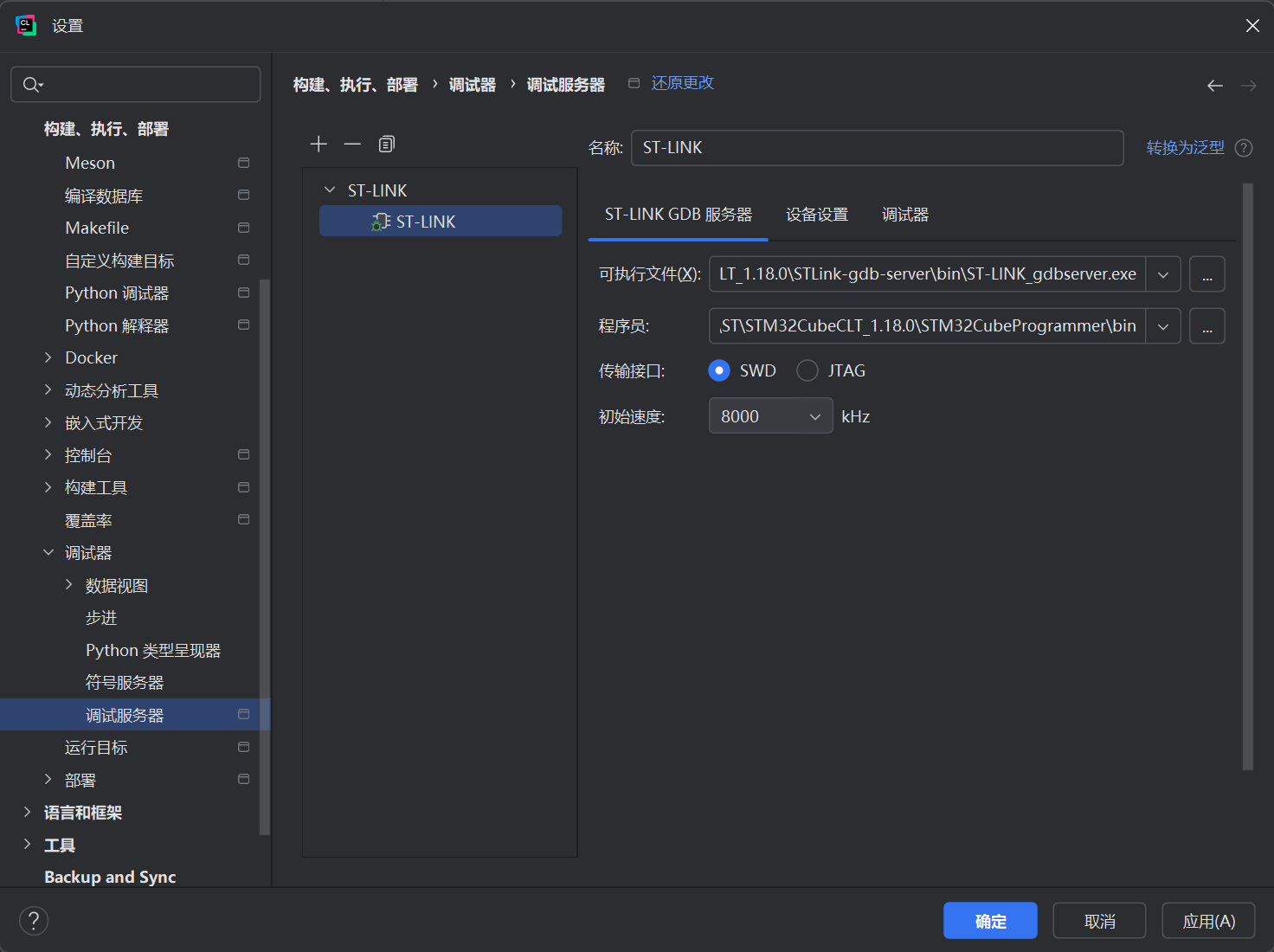Open the initial speed 8000 dropdown
The image size is (1274, 952).
tap(770, 416)
